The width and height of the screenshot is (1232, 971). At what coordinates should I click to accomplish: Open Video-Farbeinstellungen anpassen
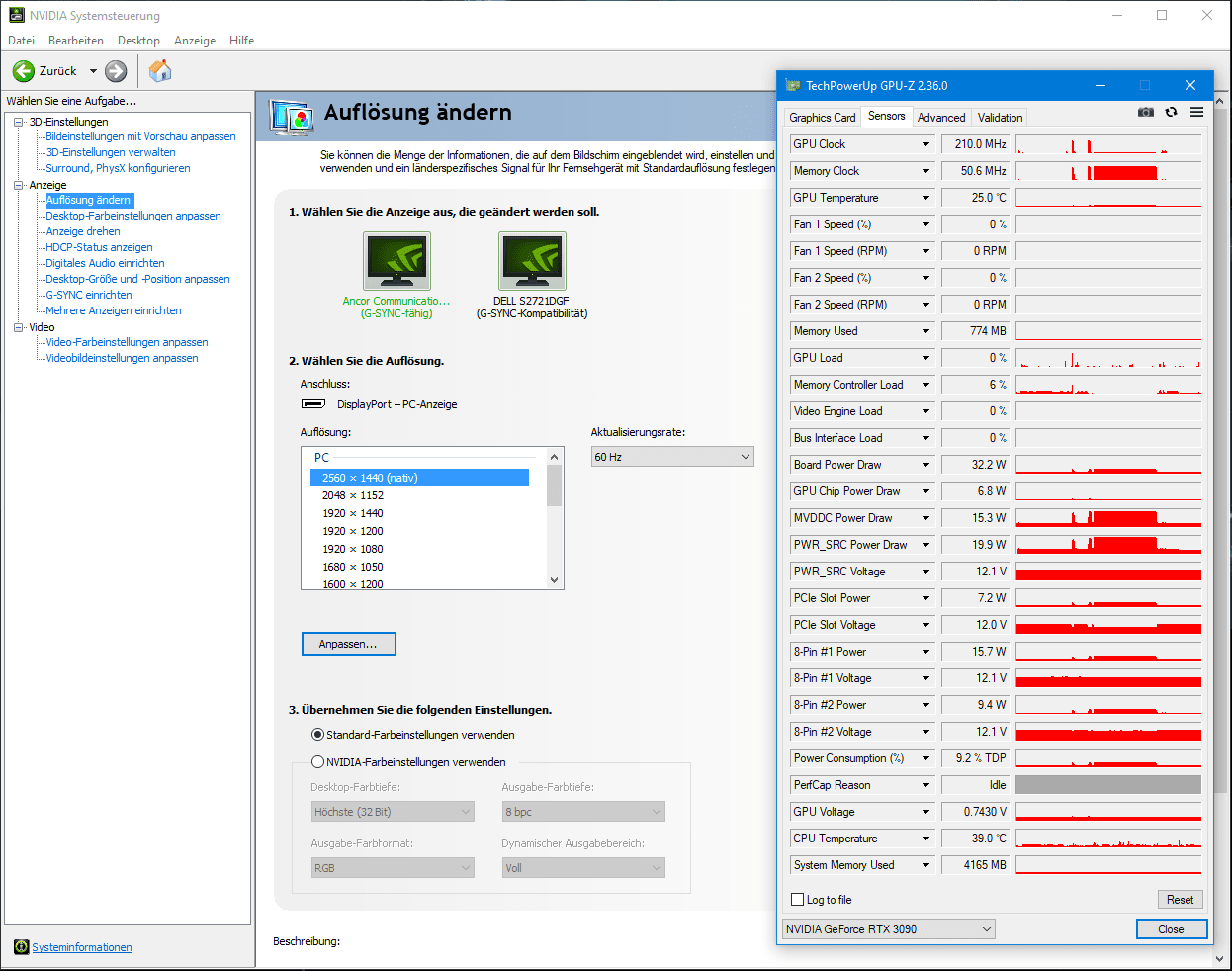127,342
